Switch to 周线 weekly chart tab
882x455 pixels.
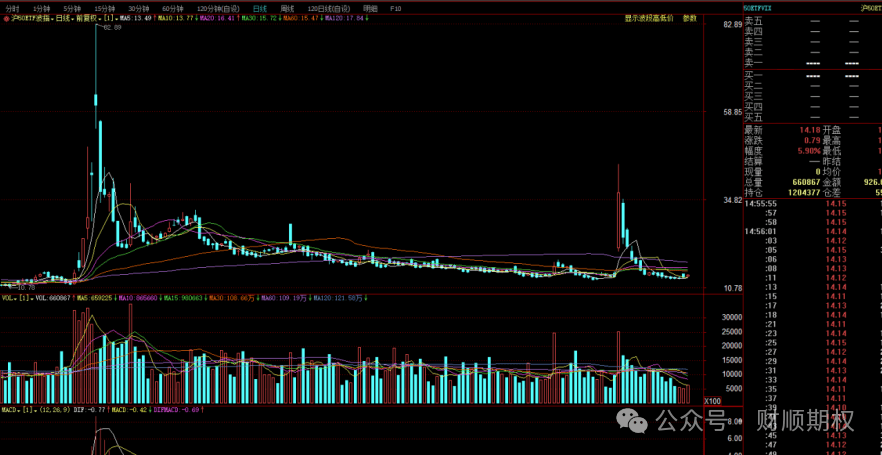[287, 8]
